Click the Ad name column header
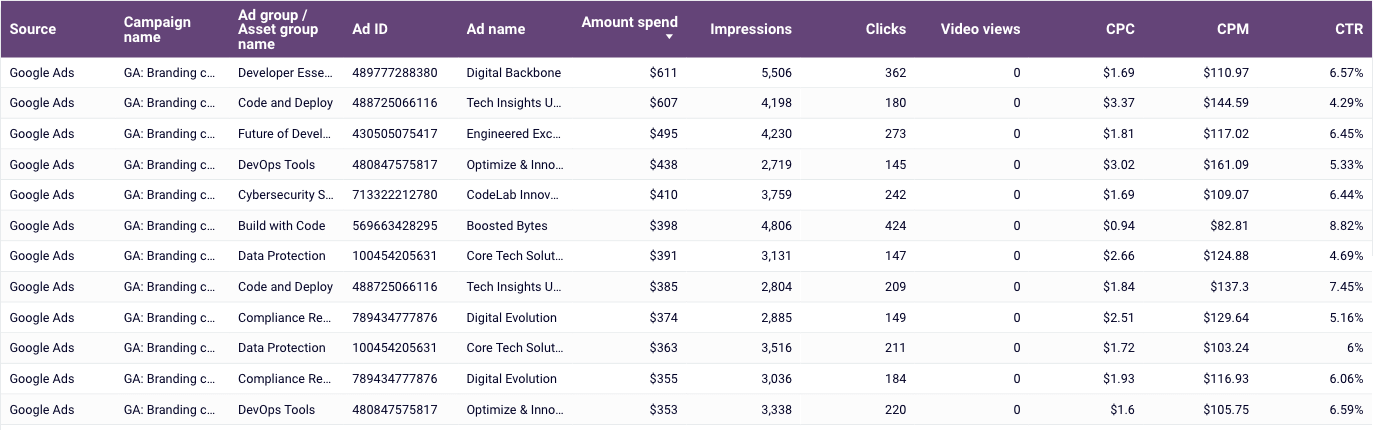 (x=496, y=29)
